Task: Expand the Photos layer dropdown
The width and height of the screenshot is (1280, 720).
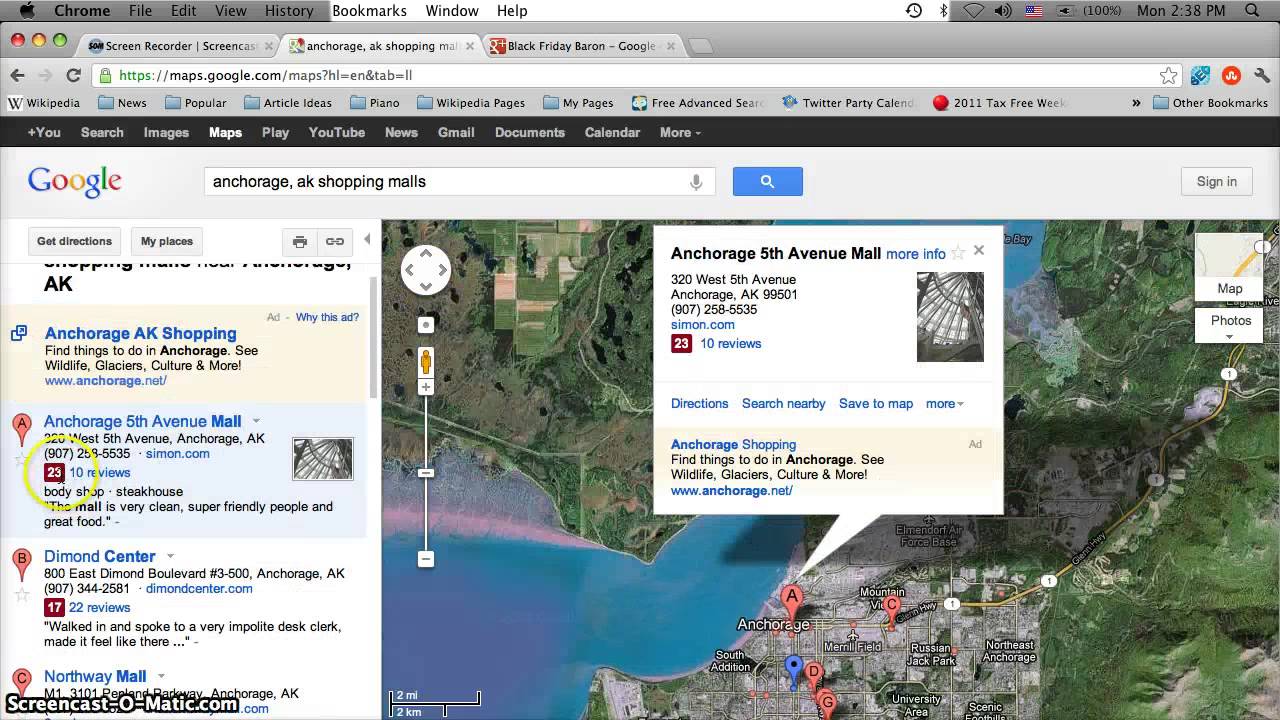Action: pyautogui.click(x=1230, y=337)
